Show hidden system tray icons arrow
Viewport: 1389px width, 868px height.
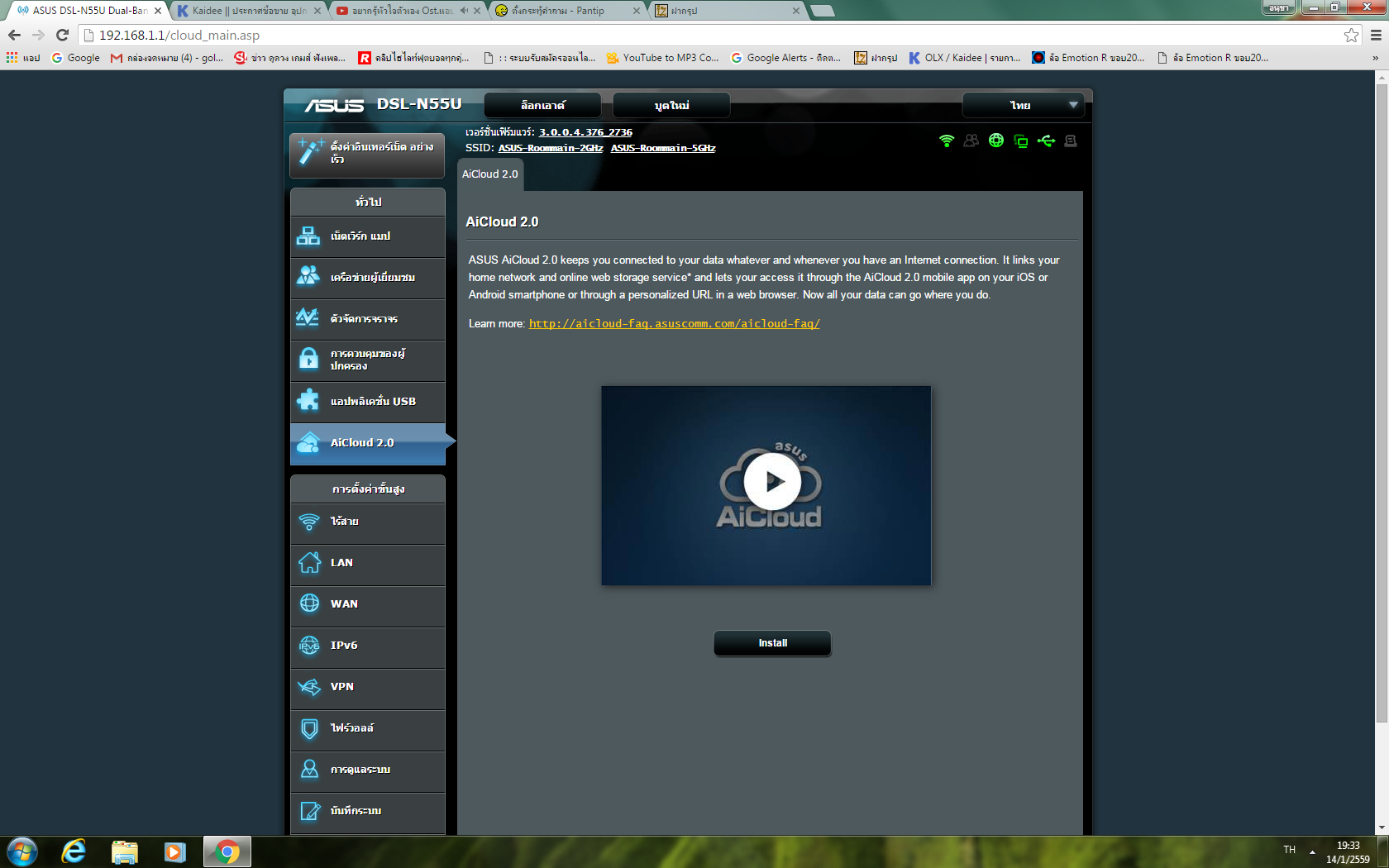pyautogui.click(x=1312, y=851)
